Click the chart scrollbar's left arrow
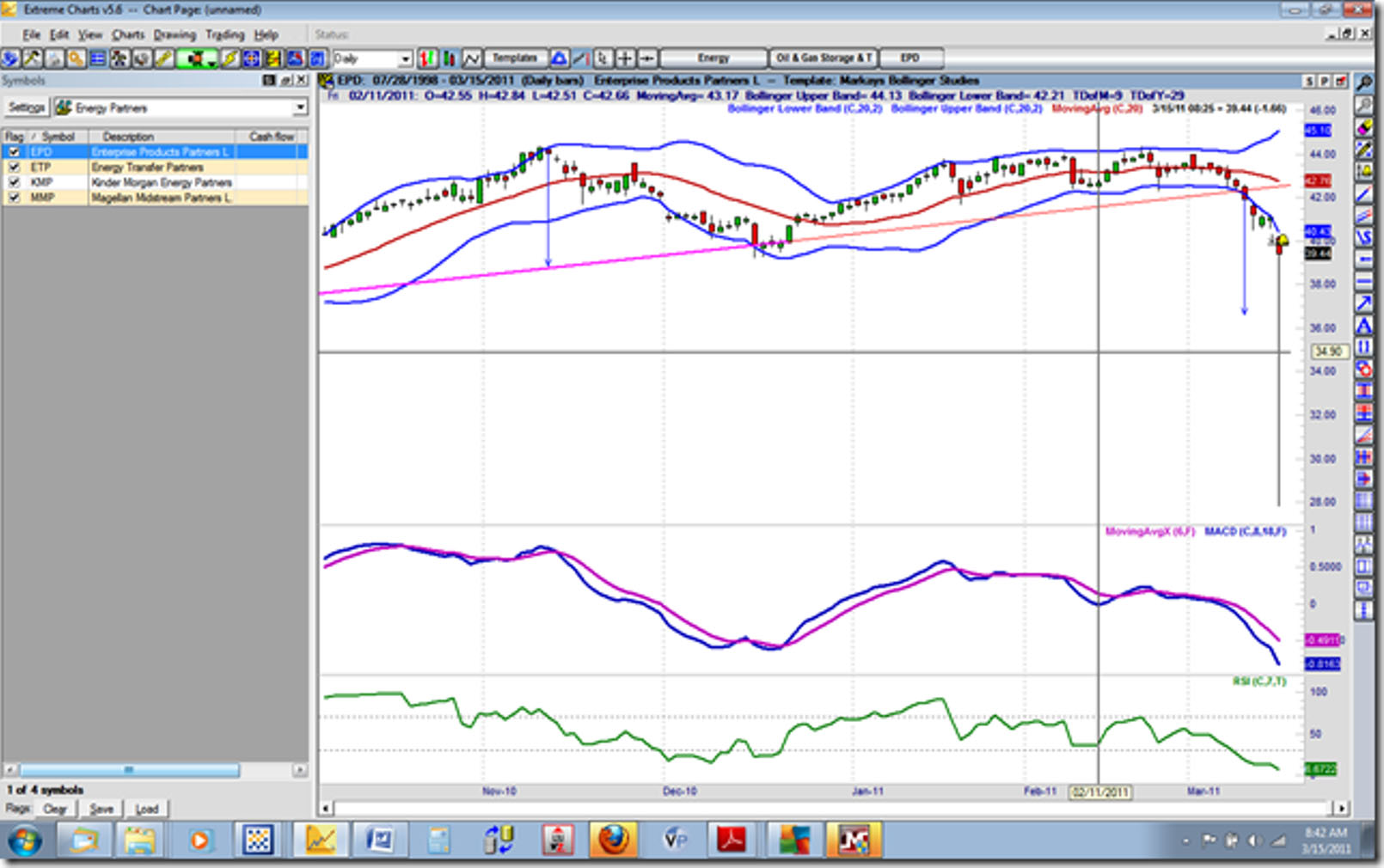This screenshot has height=868, width=1384. coord(326,809)
